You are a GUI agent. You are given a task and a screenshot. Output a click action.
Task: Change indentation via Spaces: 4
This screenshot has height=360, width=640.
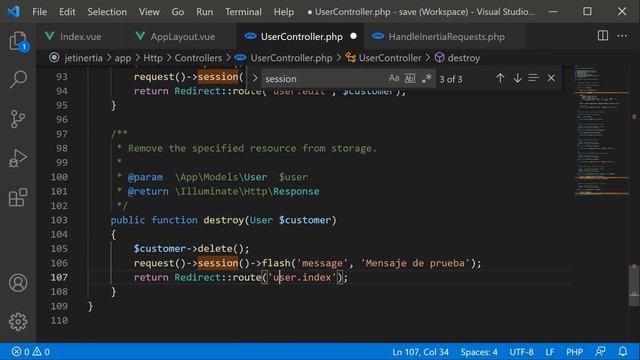[x=479, y=352]
